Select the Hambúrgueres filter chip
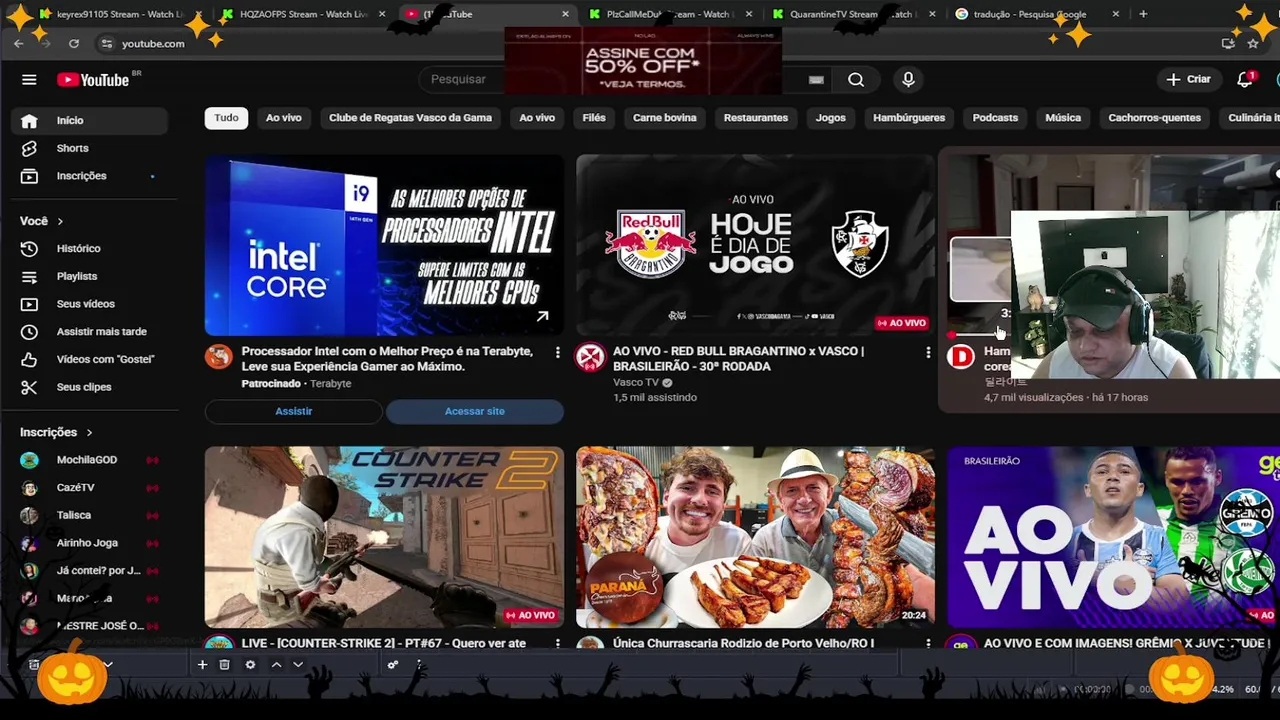This screenshot has height=720, width=1280. click(x=909, y=118)
